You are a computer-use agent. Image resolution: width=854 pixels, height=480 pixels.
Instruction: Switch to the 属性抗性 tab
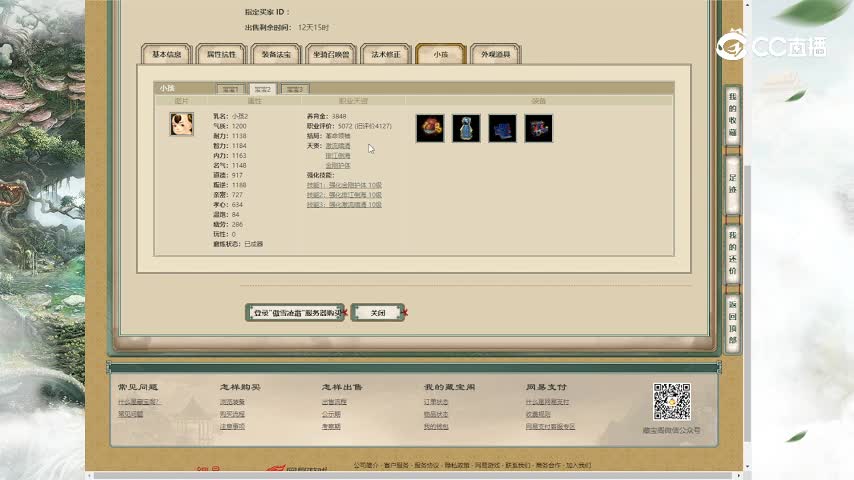(x=220, y=54)
